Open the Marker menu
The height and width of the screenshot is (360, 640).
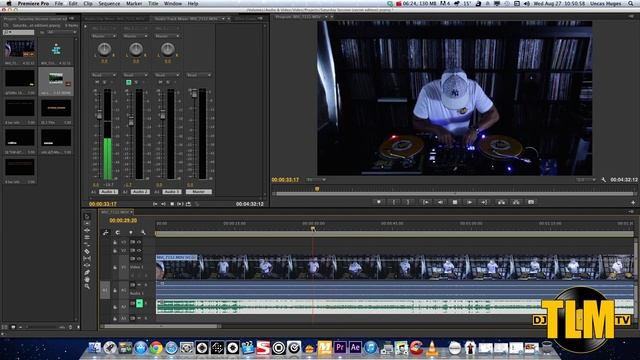134,3
